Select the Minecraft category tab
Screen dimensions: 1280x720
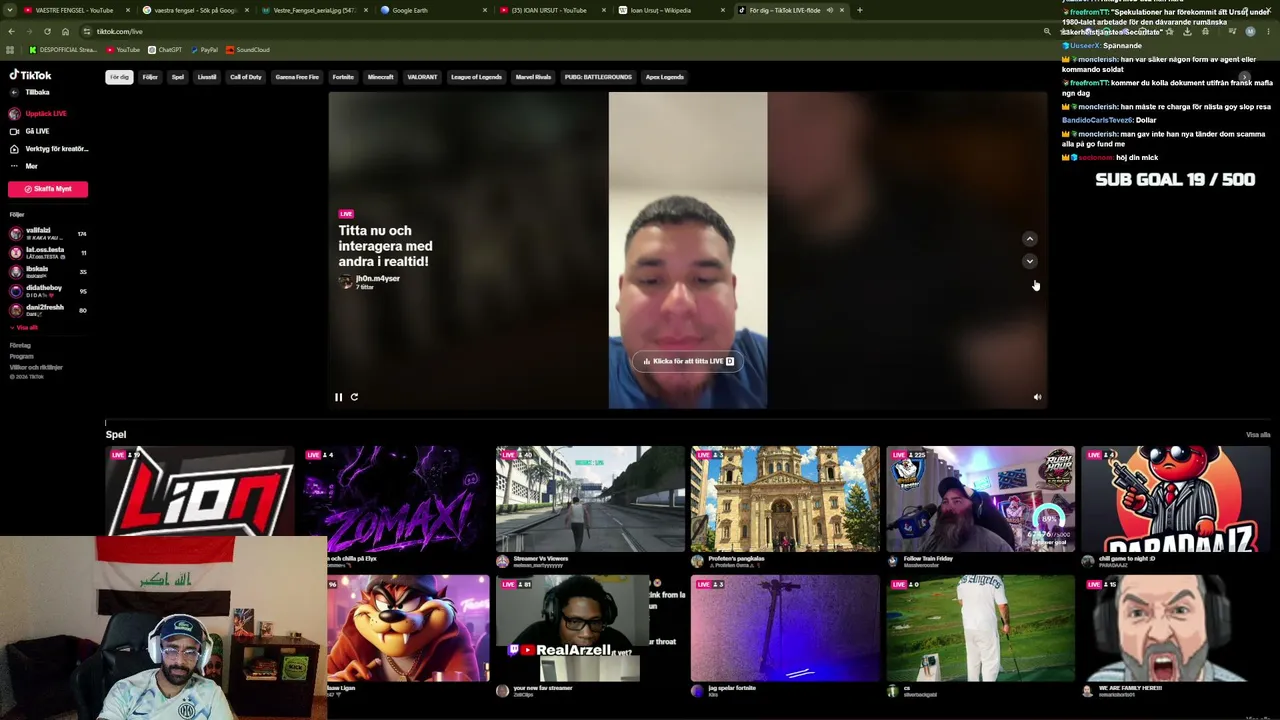tap(380, 77)
